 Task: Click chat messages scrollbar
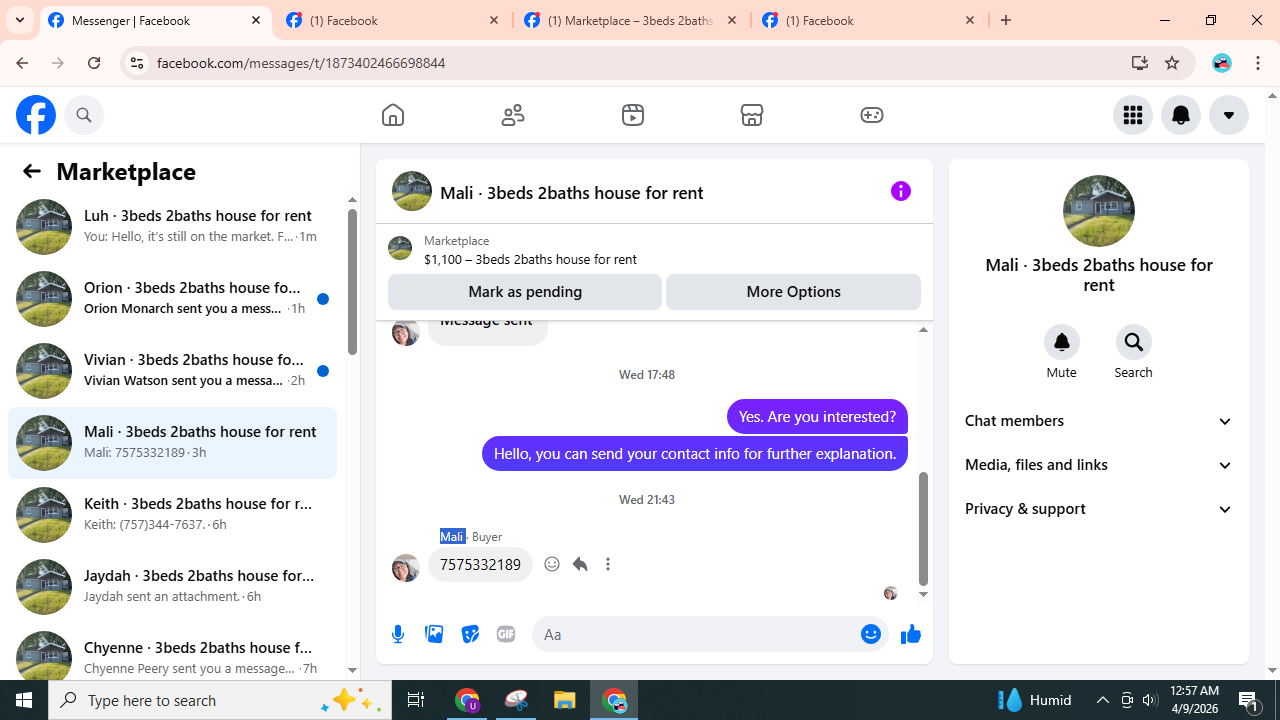coord(923,529)
